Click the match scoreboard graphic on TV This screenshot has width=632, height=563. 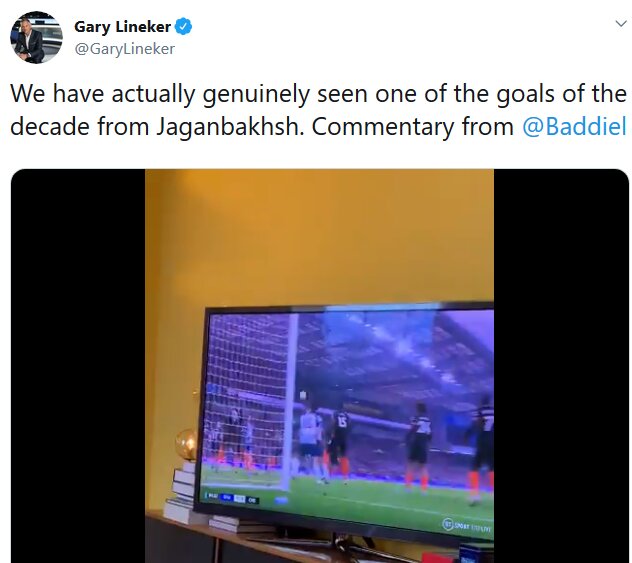(231, 498)
